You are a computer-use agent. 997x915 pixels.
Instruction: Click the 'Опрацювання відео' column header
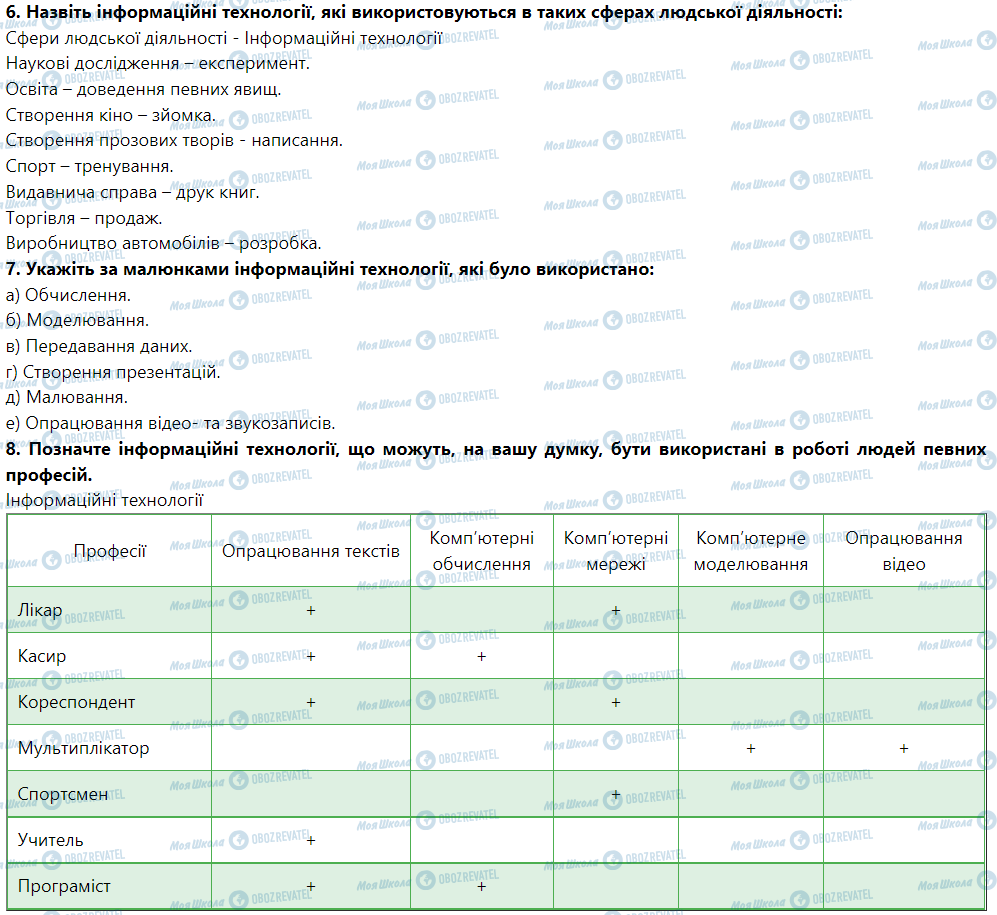pyautogui.click(x=903, y=551)
